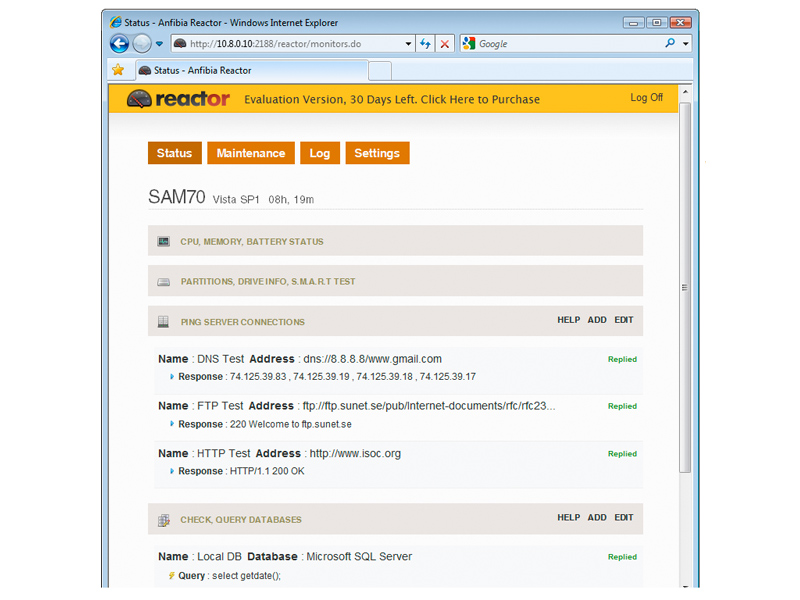Click the 220 Welcome to ftp.sunet.se response
The width and height of the screenshot is (800, 600).
tap(291, 424)
